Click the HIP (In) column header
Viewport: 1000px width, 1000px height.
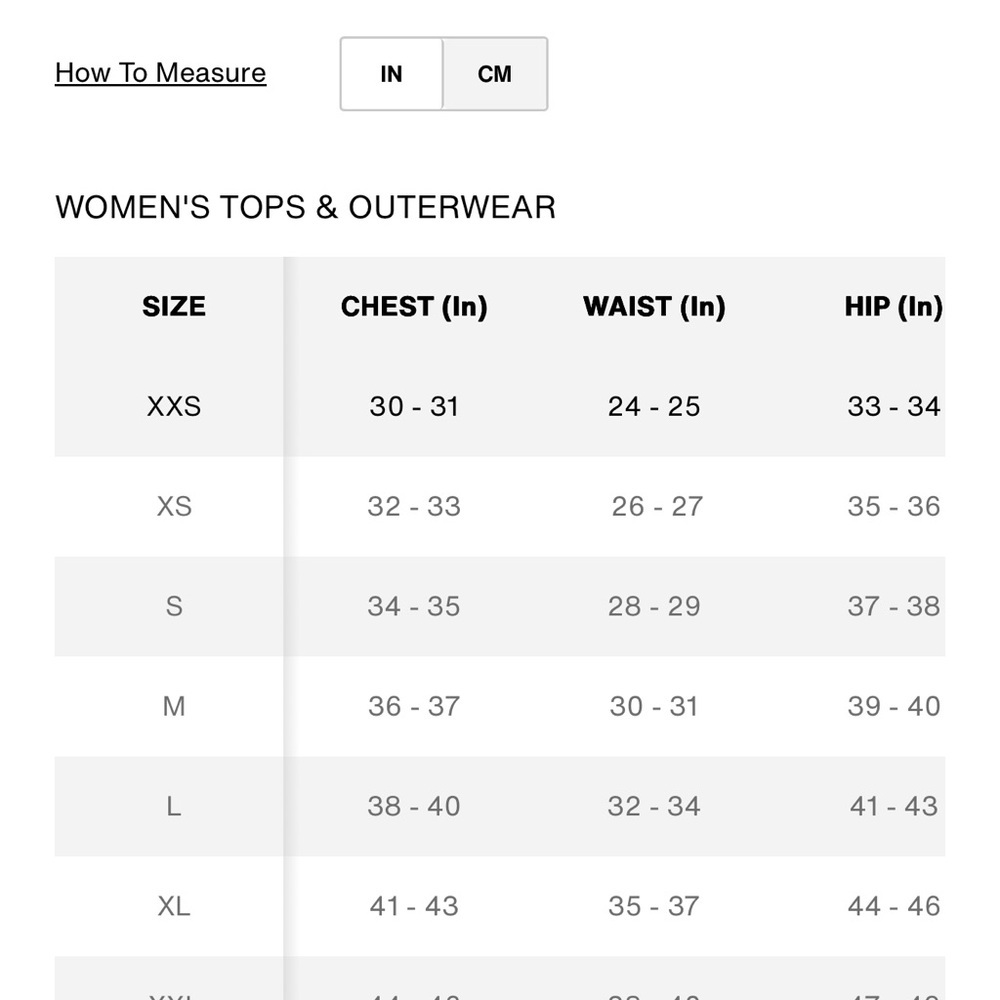coord(893,307)
